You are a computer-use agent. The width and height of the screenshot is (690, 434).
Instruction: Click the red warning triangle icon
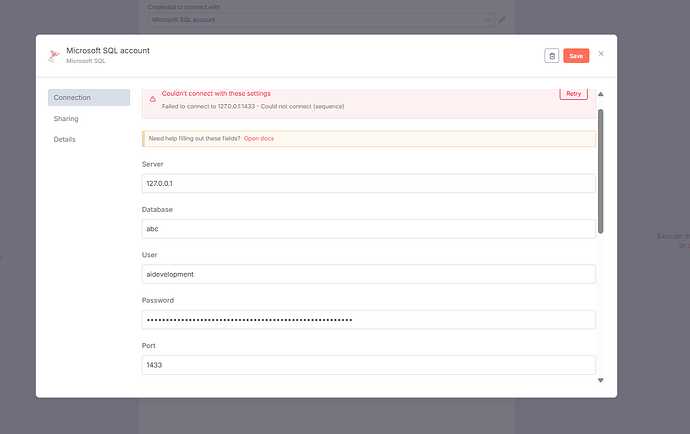tap(153, 99)
